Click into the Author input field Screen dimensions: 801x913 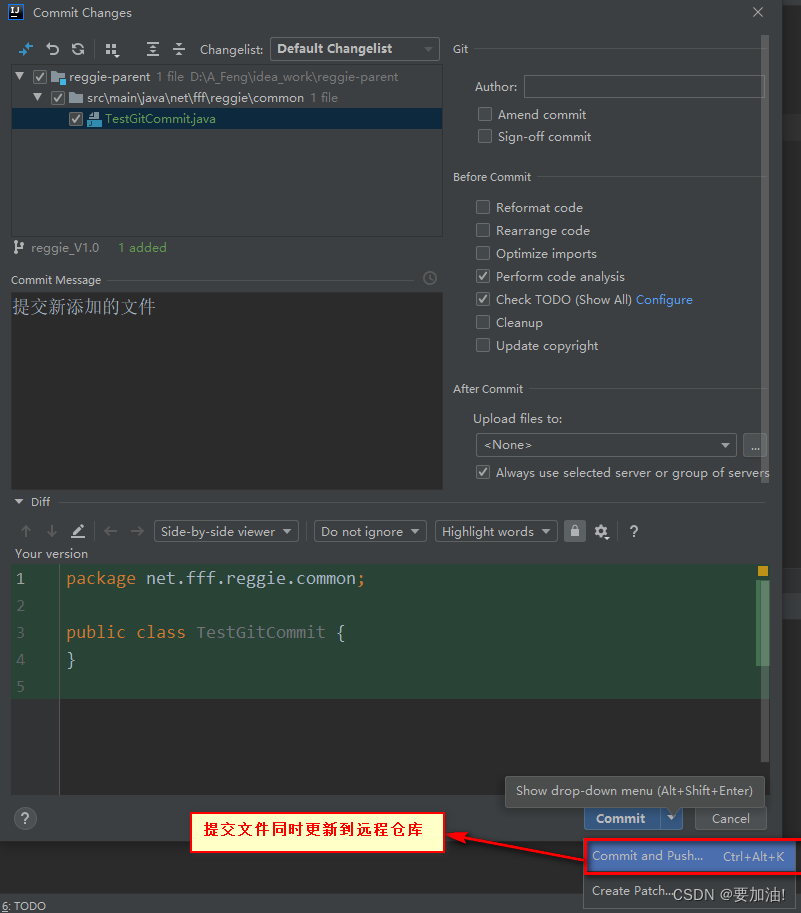coord(644,86)
